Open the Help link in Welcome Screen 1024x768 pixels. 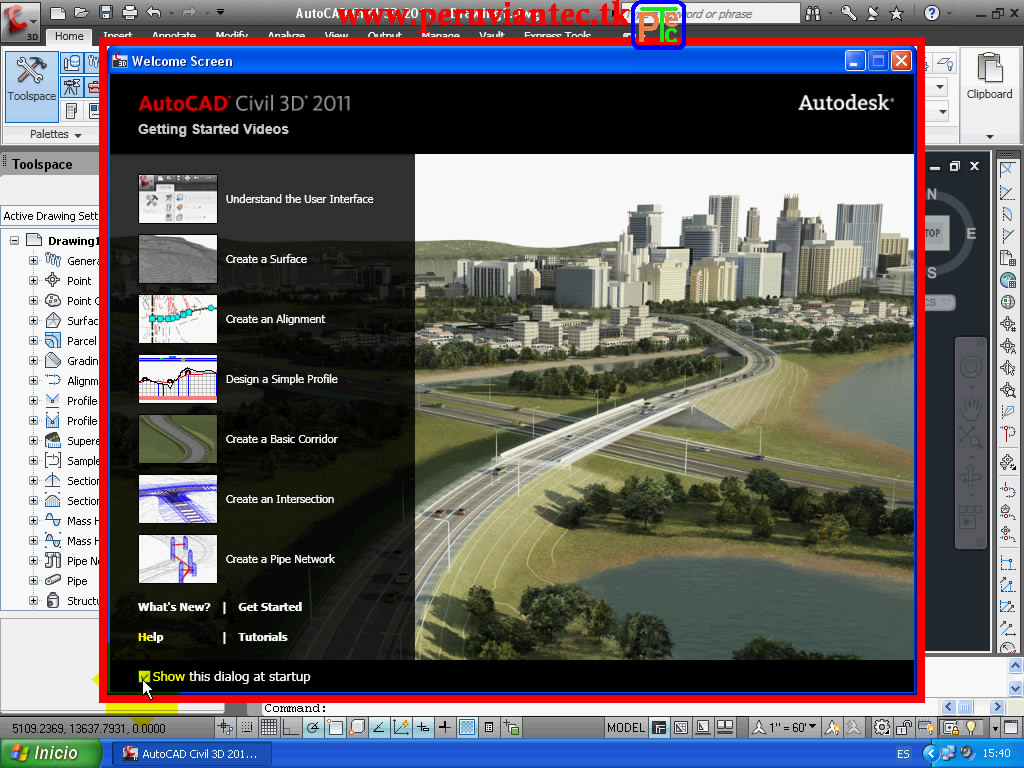(150, 637)
